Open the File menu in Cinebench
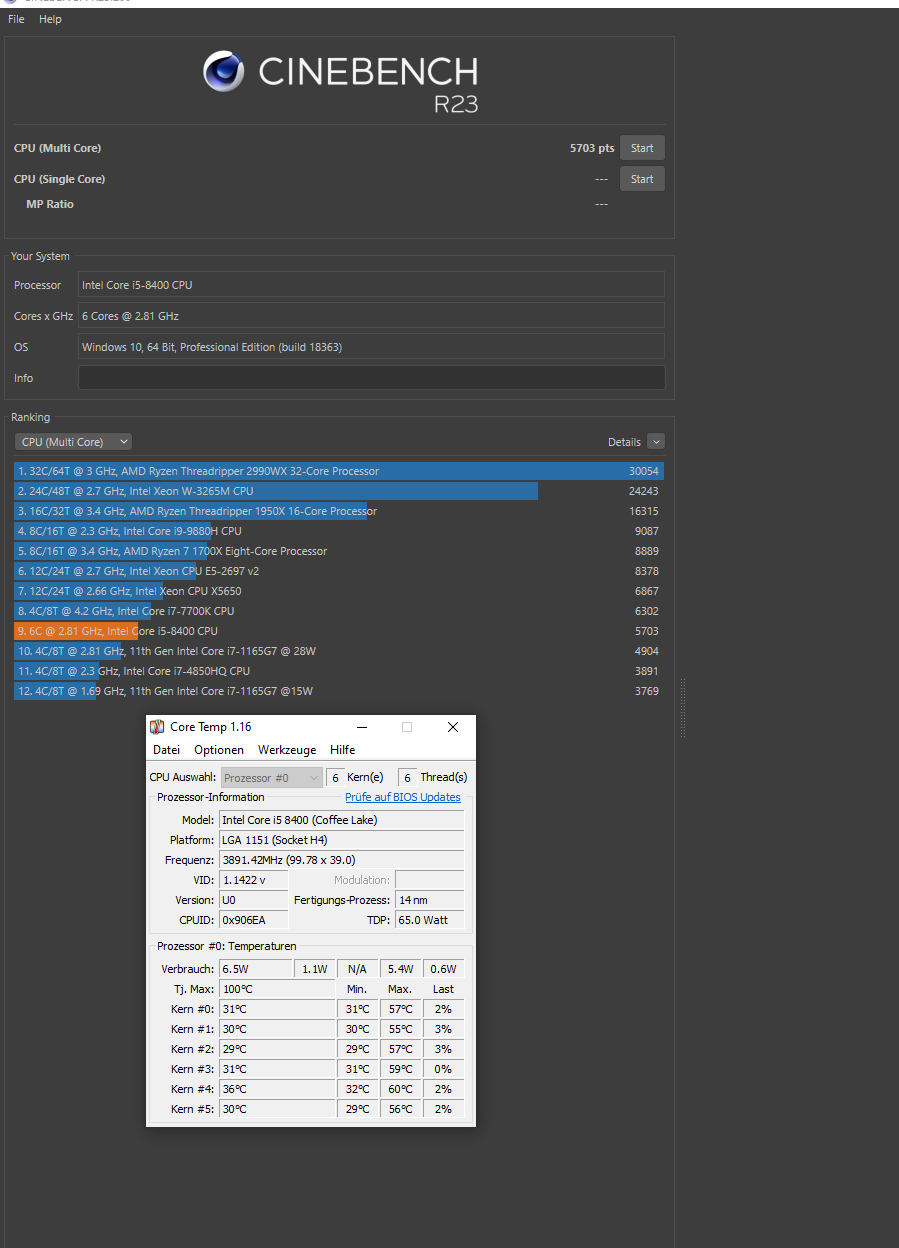Image resolution: width=899 pixels, height=1248 pixels. click(x=15, y=19)
